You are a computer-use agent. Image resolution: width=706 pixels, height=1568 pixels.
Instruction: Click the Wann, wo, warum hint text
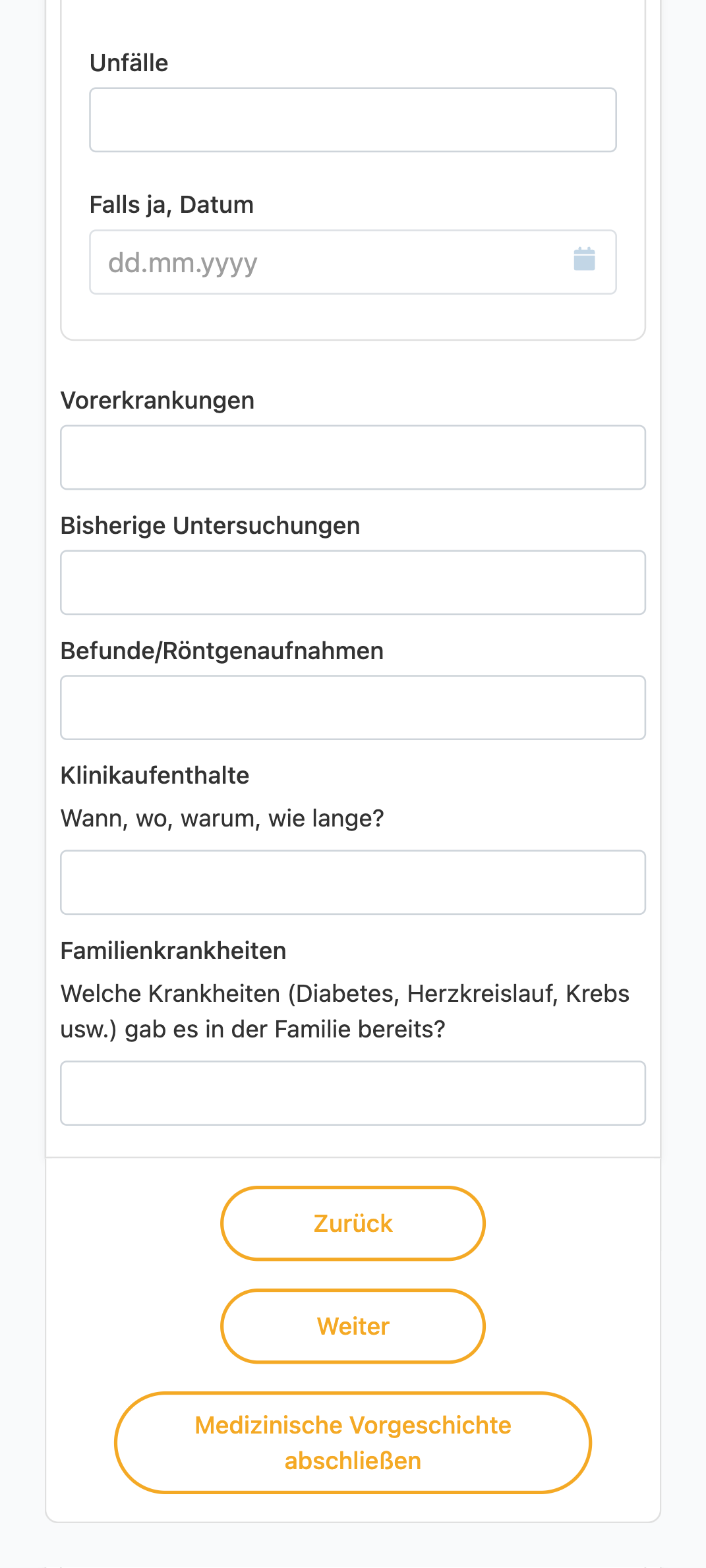coord(222,819)
